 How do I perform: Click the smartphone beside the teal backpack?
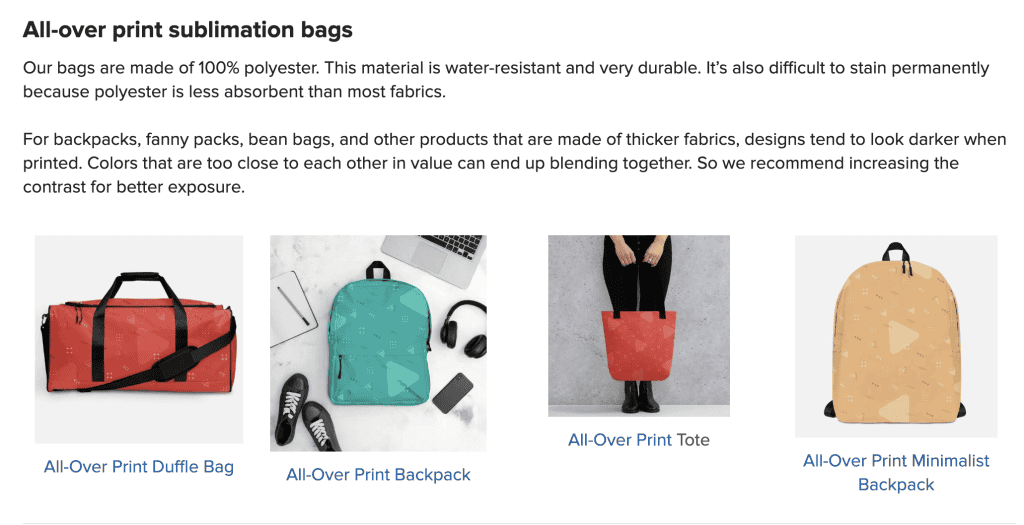(453, 392)
